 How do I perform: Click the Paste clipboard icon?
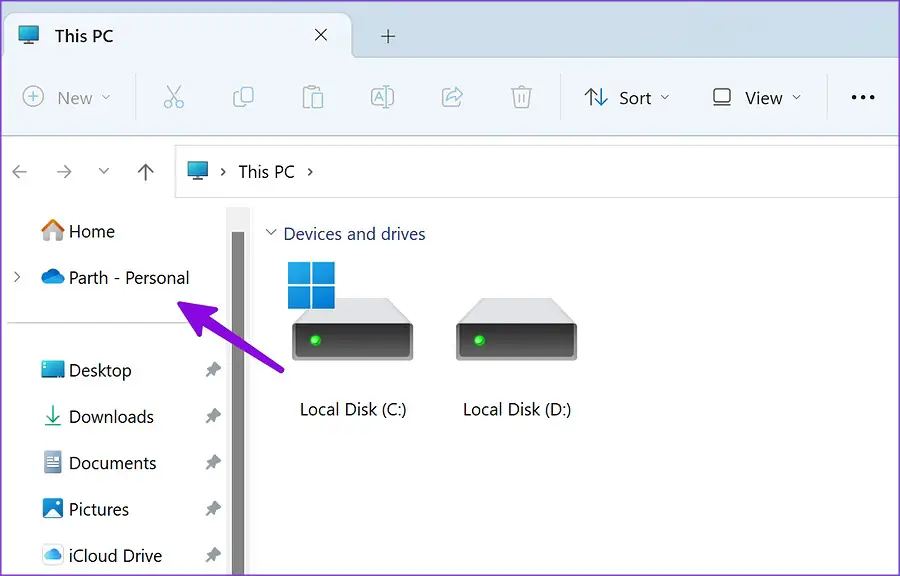(312, 97)
